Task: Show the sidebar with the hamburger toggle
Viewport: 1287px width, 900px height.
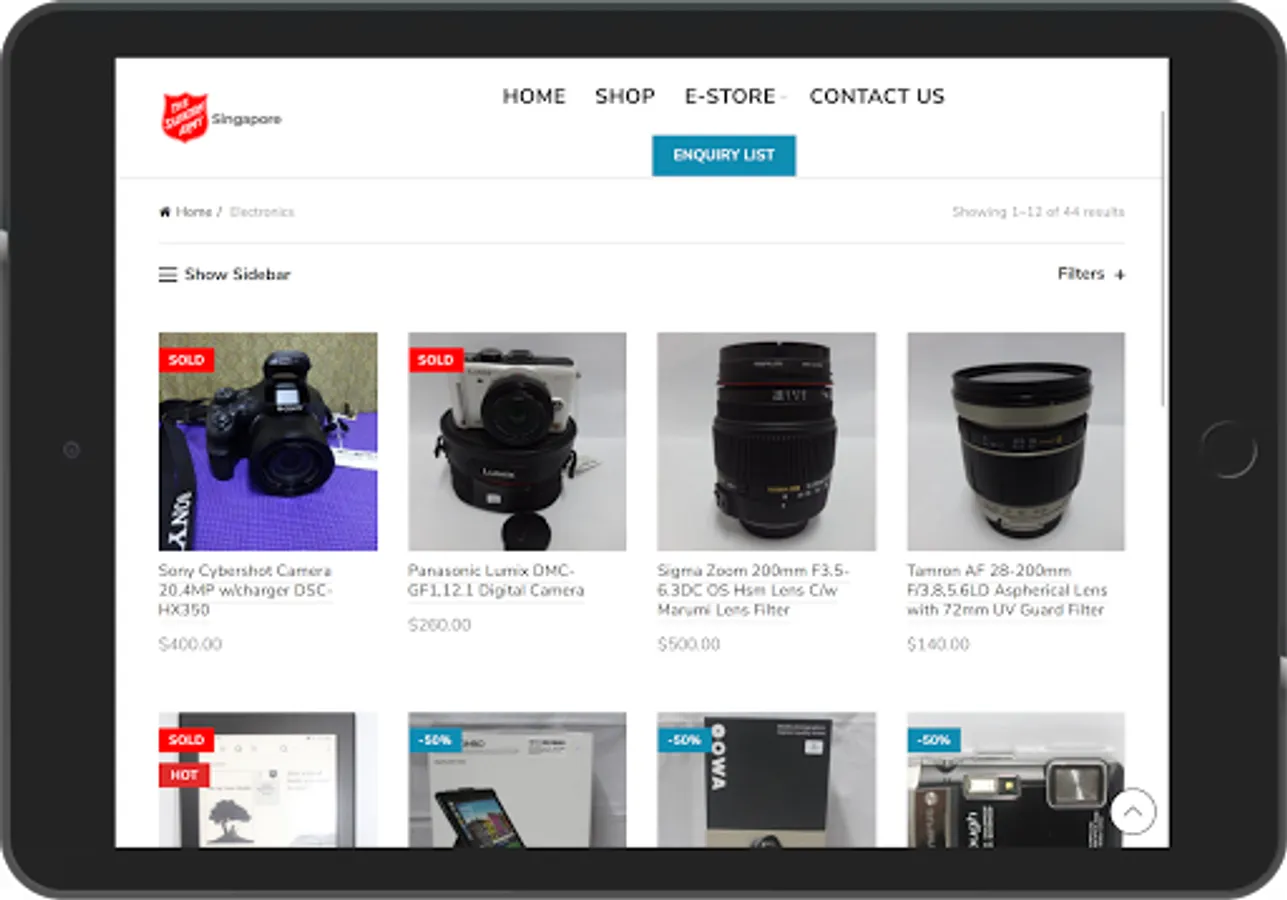Action: pyautogui.click(x=225, y=274)
